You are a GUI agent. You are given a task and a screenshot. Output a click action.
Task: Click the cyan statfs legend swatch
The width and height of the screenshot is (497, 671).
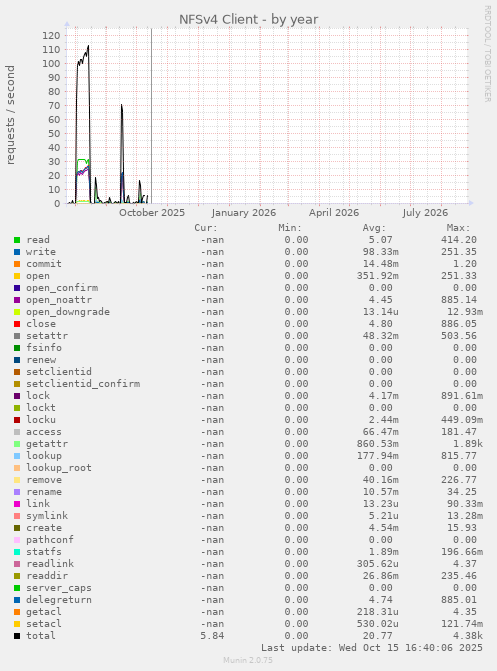pos(17,552)
